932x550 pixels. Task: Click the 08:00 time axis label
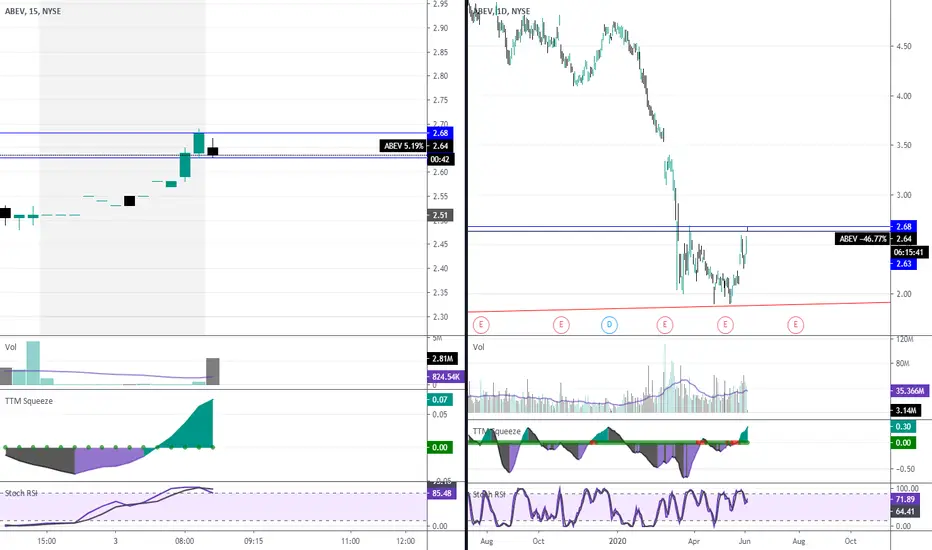(x=184, y=541)
